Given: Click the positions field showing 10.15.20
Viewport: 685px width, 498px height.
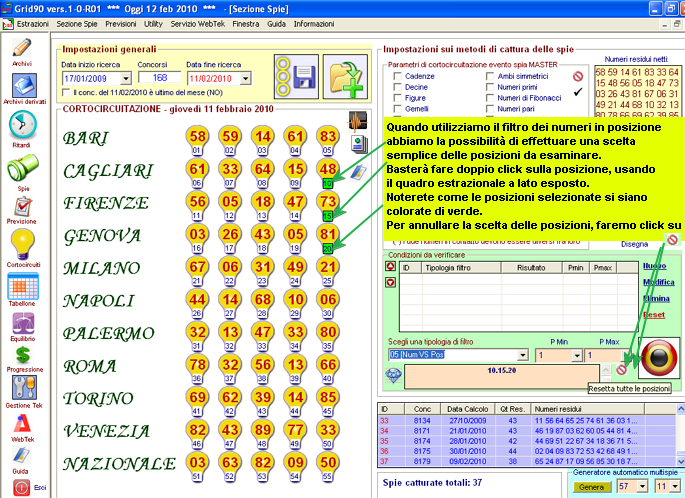Looking at the screenshot, I should coord(502,376).
